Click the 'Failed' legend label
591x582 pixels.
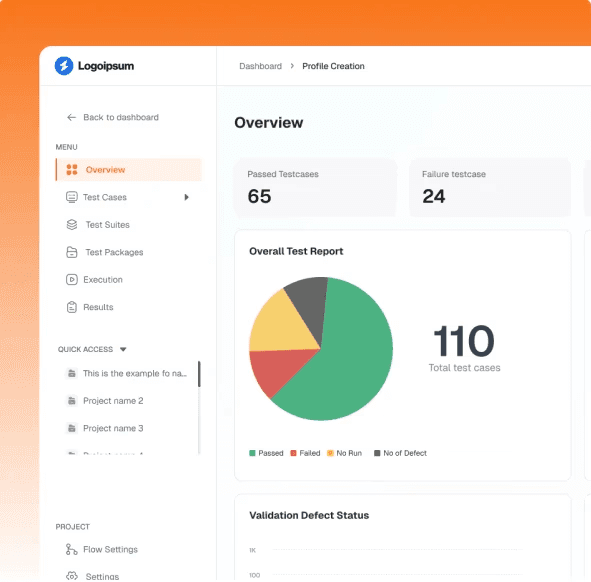pos(310,453)
